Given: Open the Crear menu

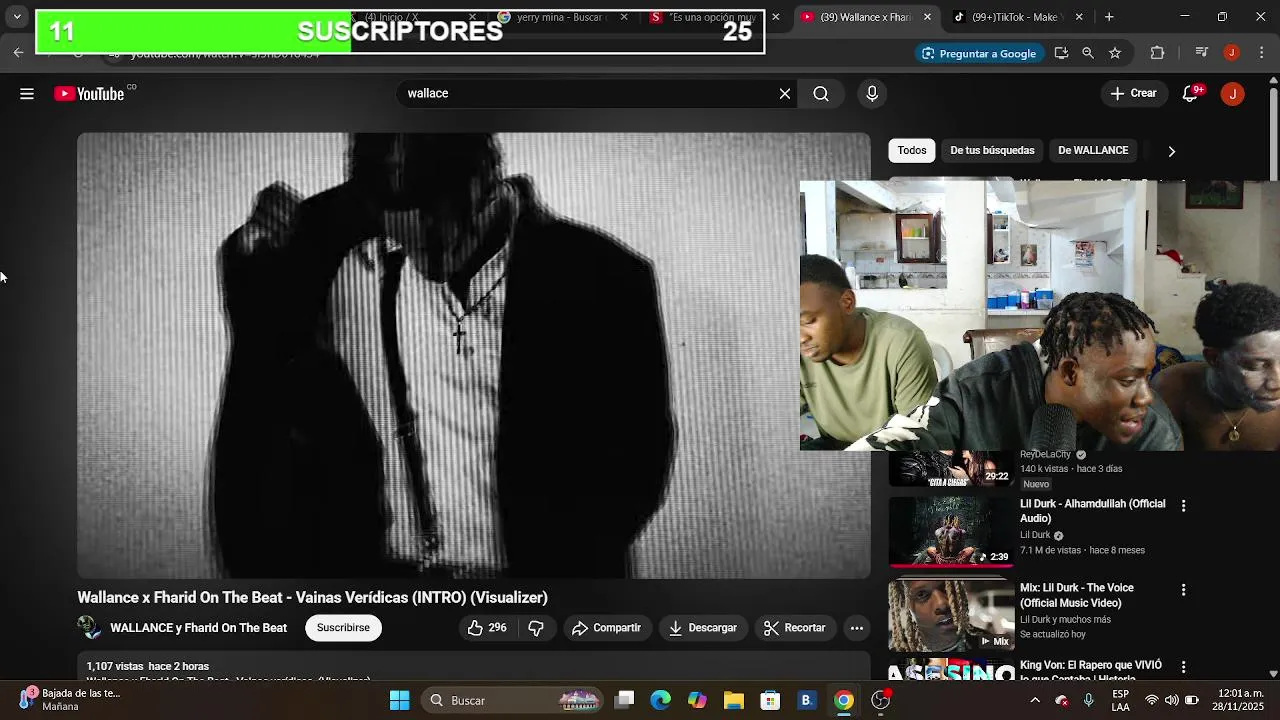Looking at the screenshot, I should click(x=1133, y=93).
